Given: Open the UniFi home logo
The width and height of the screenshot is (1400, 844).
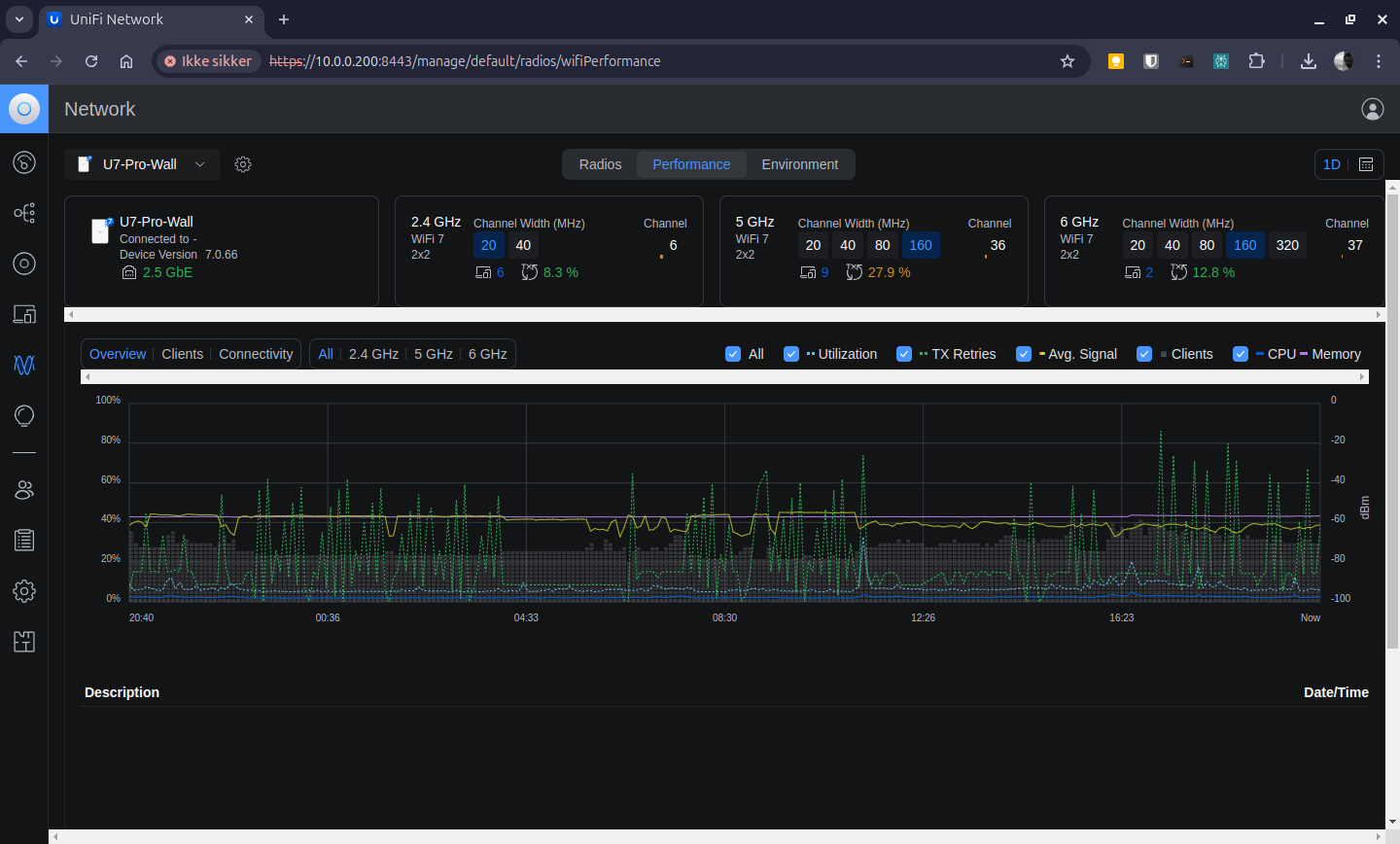Looking at the screenshot, I should [24, 109].
